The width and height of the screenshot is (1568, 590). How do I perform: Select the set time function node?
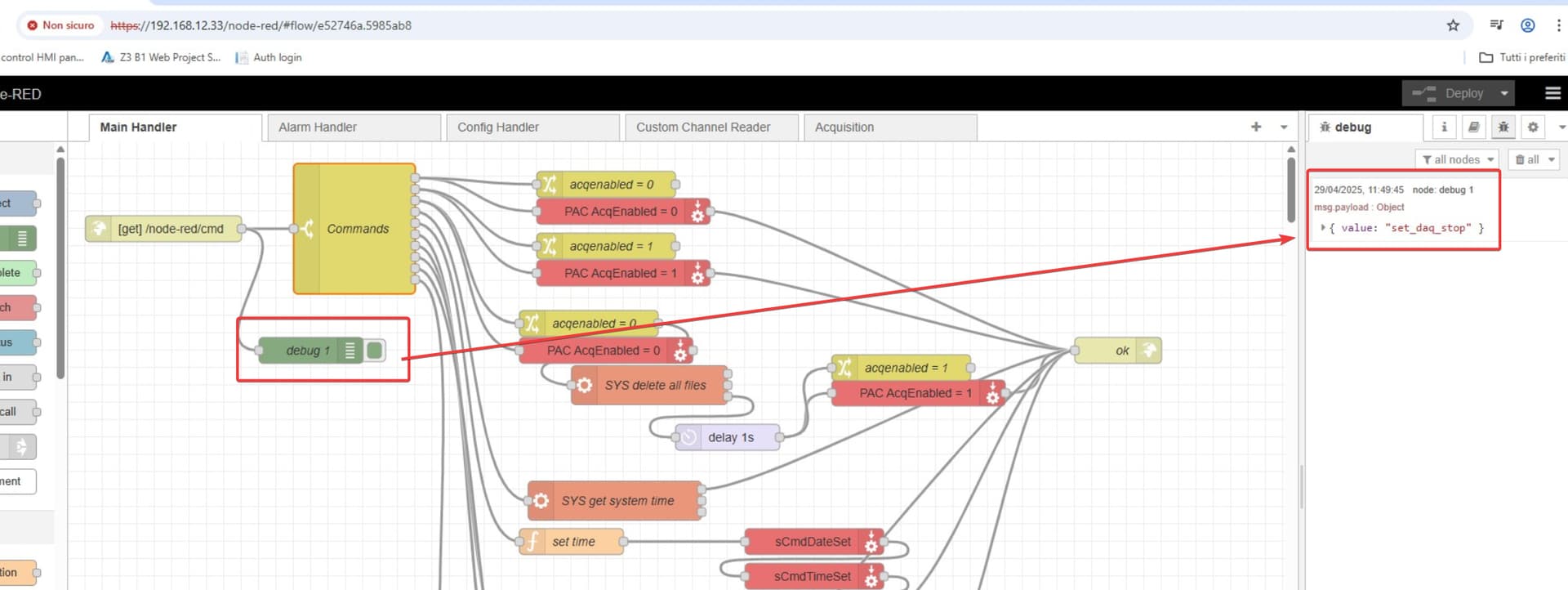[571, 542]
